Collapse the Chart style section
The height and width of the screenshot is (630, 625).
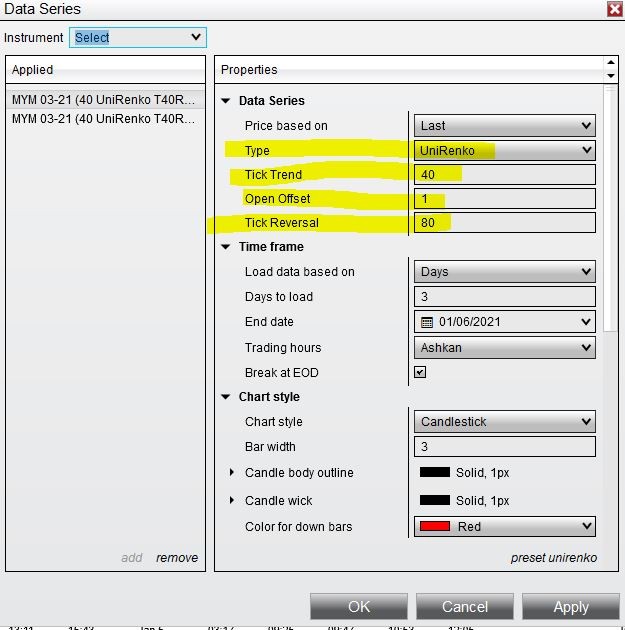(226, 397)
